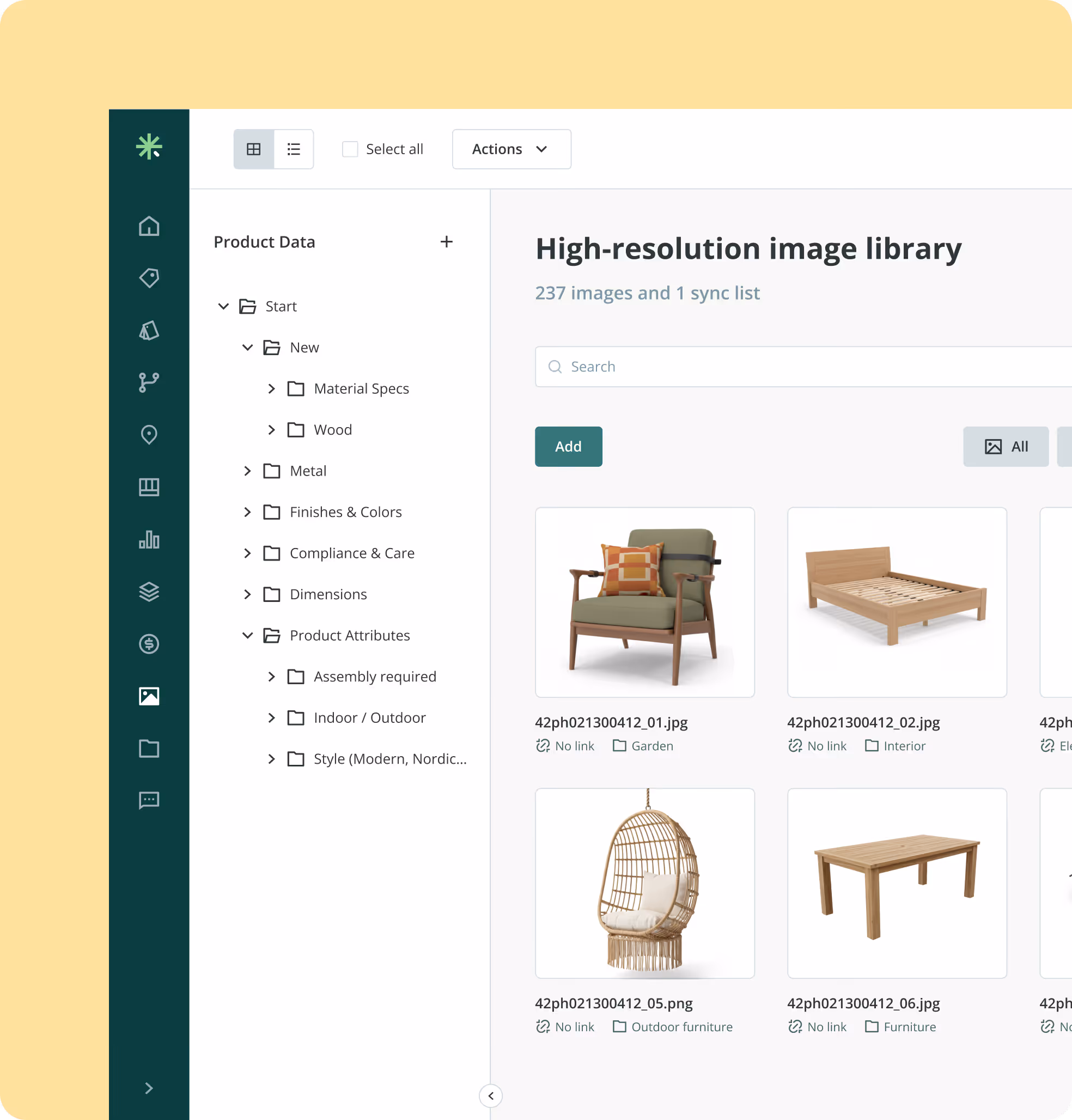
Task: Click the Add button
Action: 568,447
